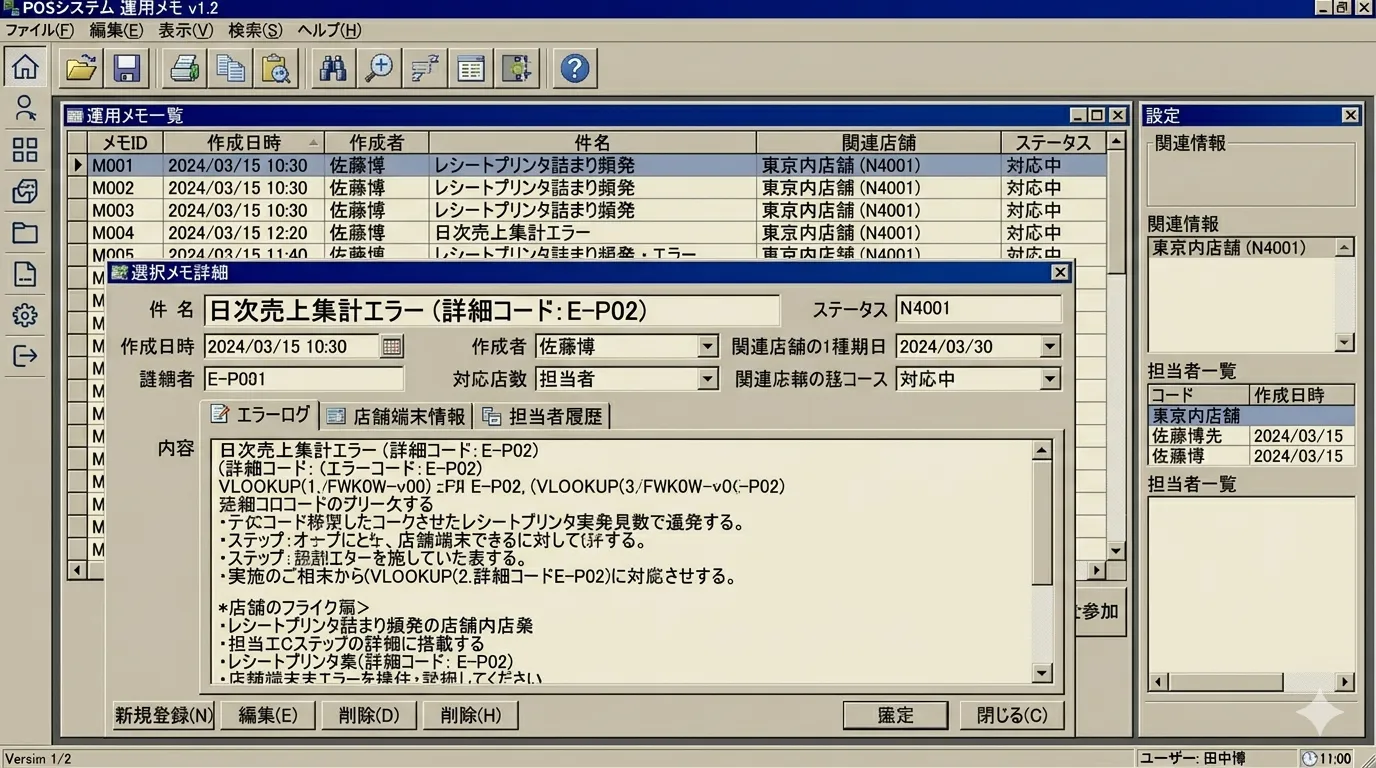Click the clock showing 11:00 in status bar

click(1327, 758)
